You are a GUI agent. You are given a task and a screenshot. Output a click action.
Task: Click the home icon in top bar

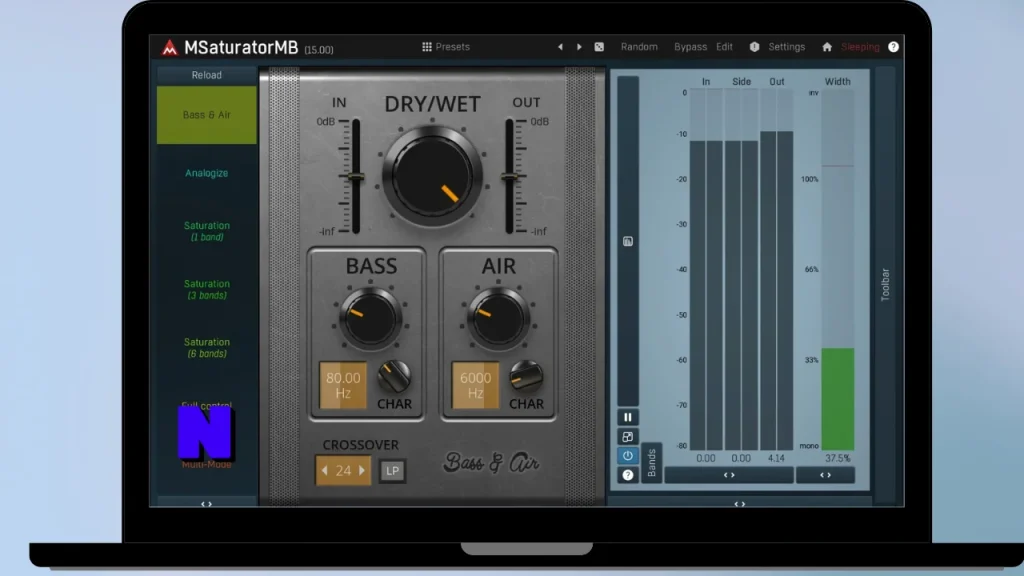(827, 47)
